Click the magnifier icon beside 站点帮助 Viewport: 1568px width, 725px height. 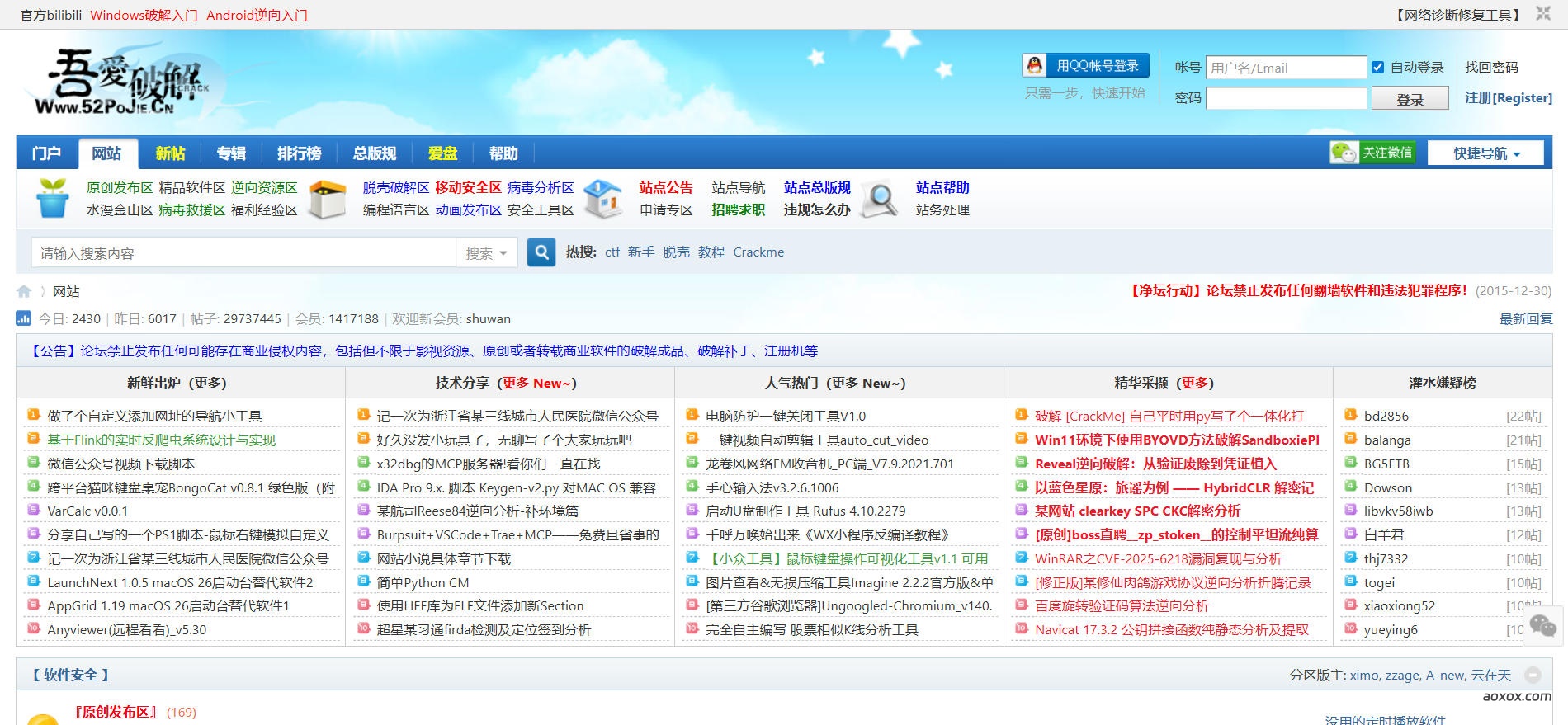coord(880,199)
